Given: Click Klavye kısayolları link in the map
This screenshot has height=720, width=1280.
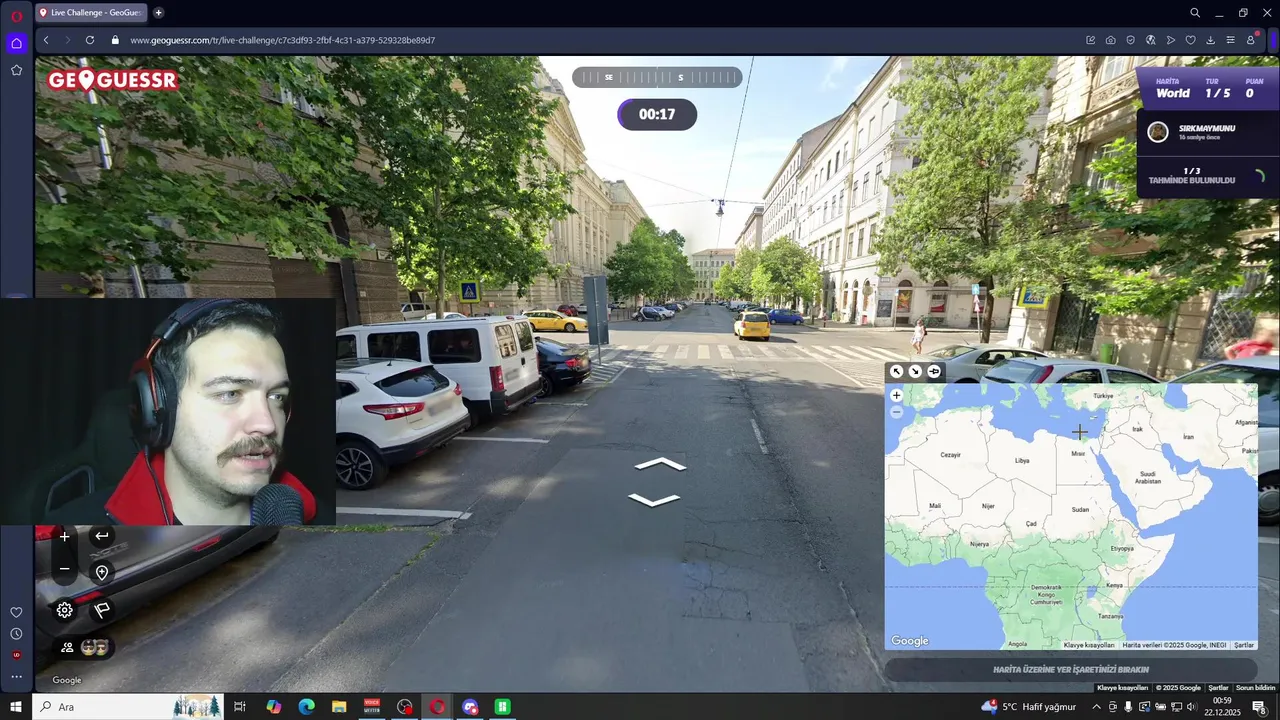Looking at the screenshot, I should (1089, 645).
